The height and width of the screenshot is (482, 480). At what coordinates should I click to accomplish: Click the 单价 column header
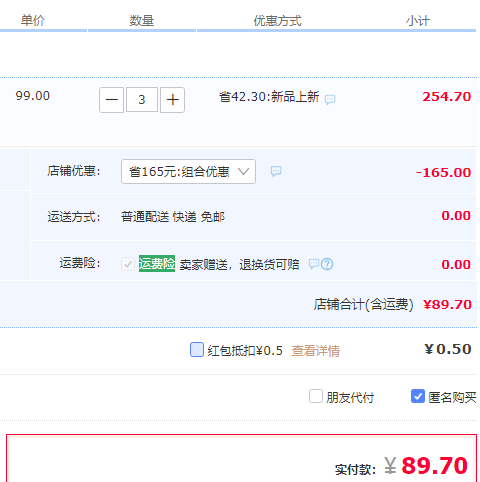coord(33,21)
